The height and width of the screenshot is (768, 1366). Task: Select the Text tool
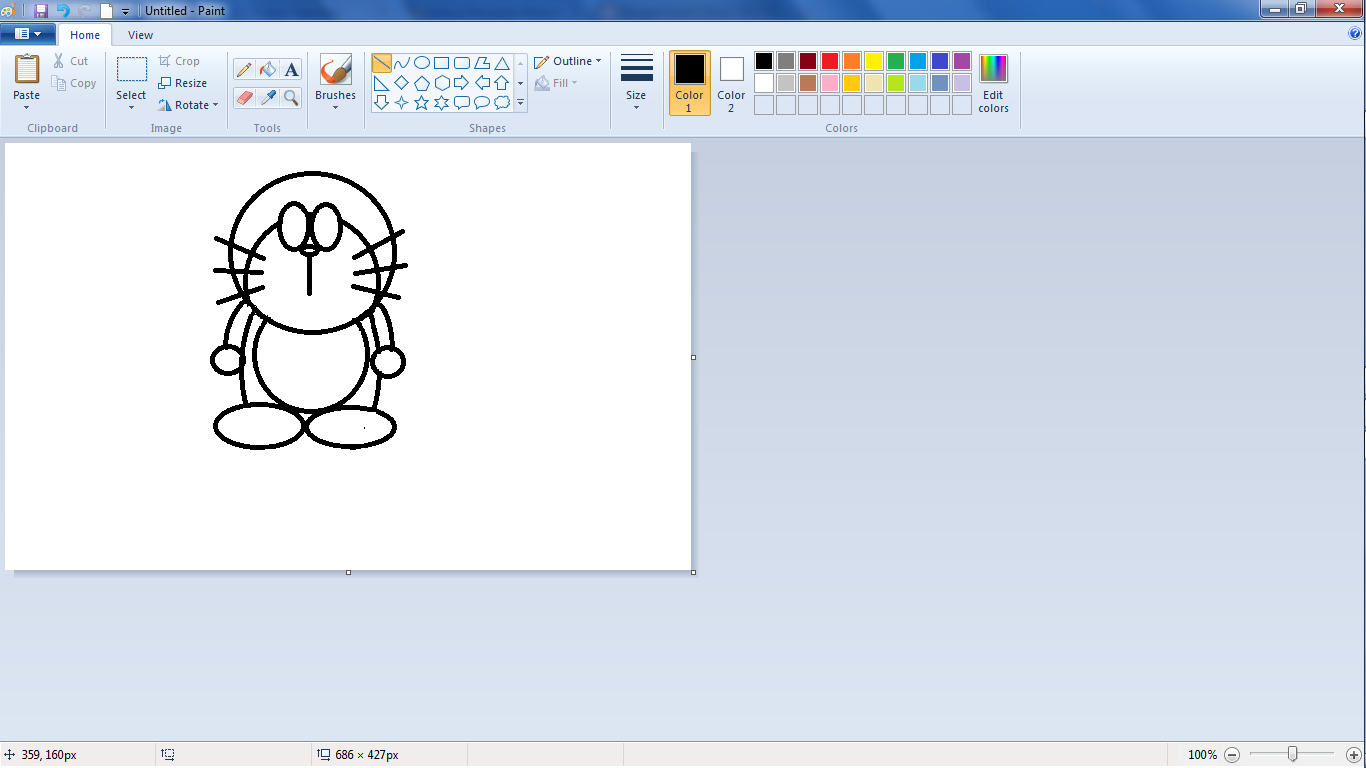point(291,69)
